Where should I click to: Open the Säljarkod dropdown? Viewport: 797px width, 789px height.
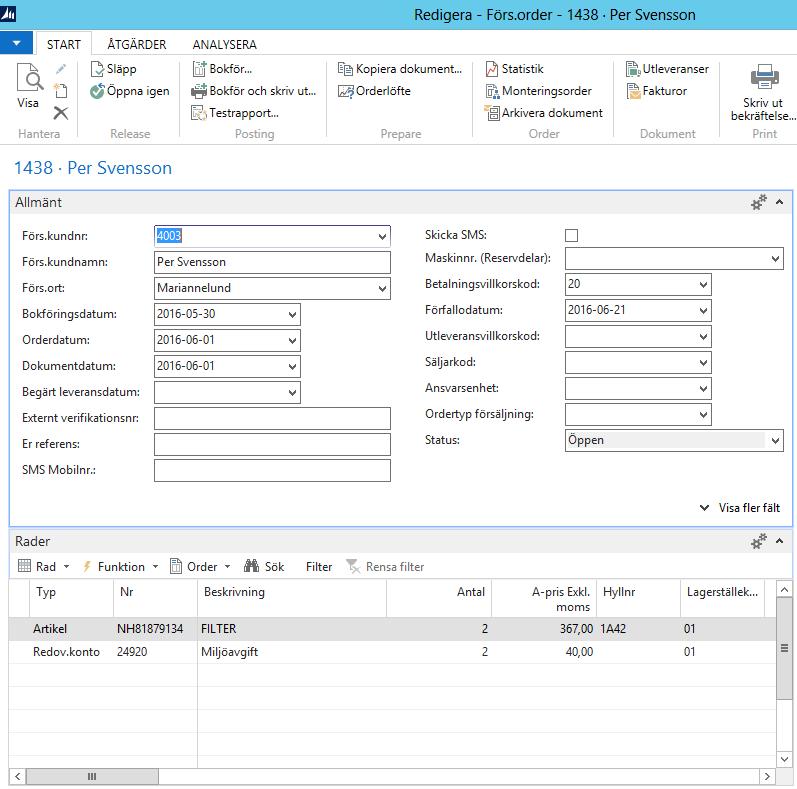point(703,362)
